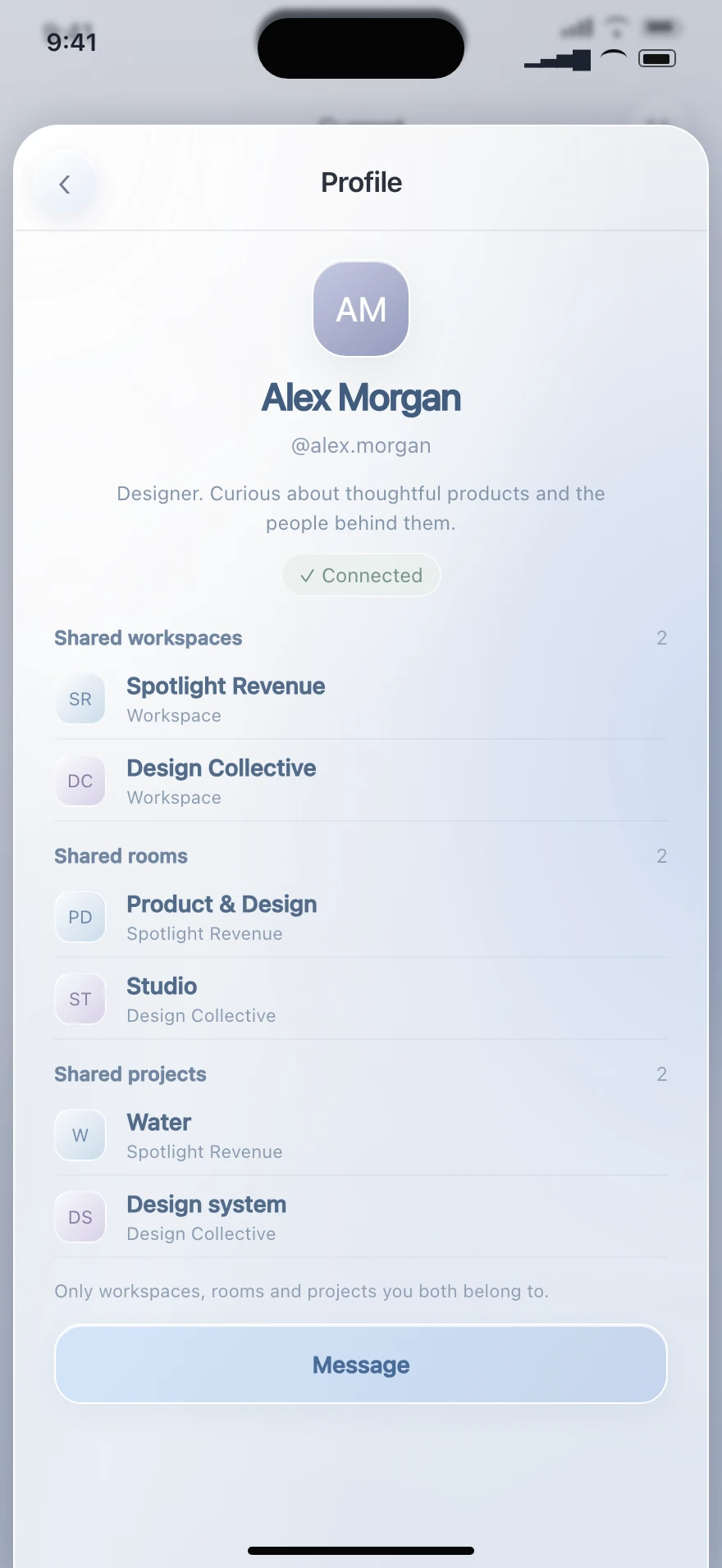Image resolution: width=722 pixels, height=1568 pixels.
Task: Tap the DC workspace icon
Action: click(80, 781)
